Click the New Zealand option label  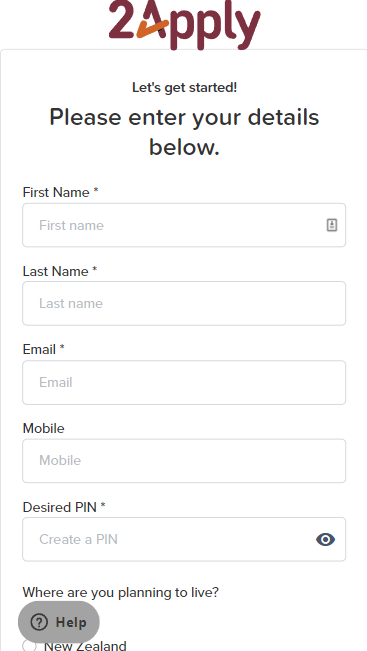85,646
